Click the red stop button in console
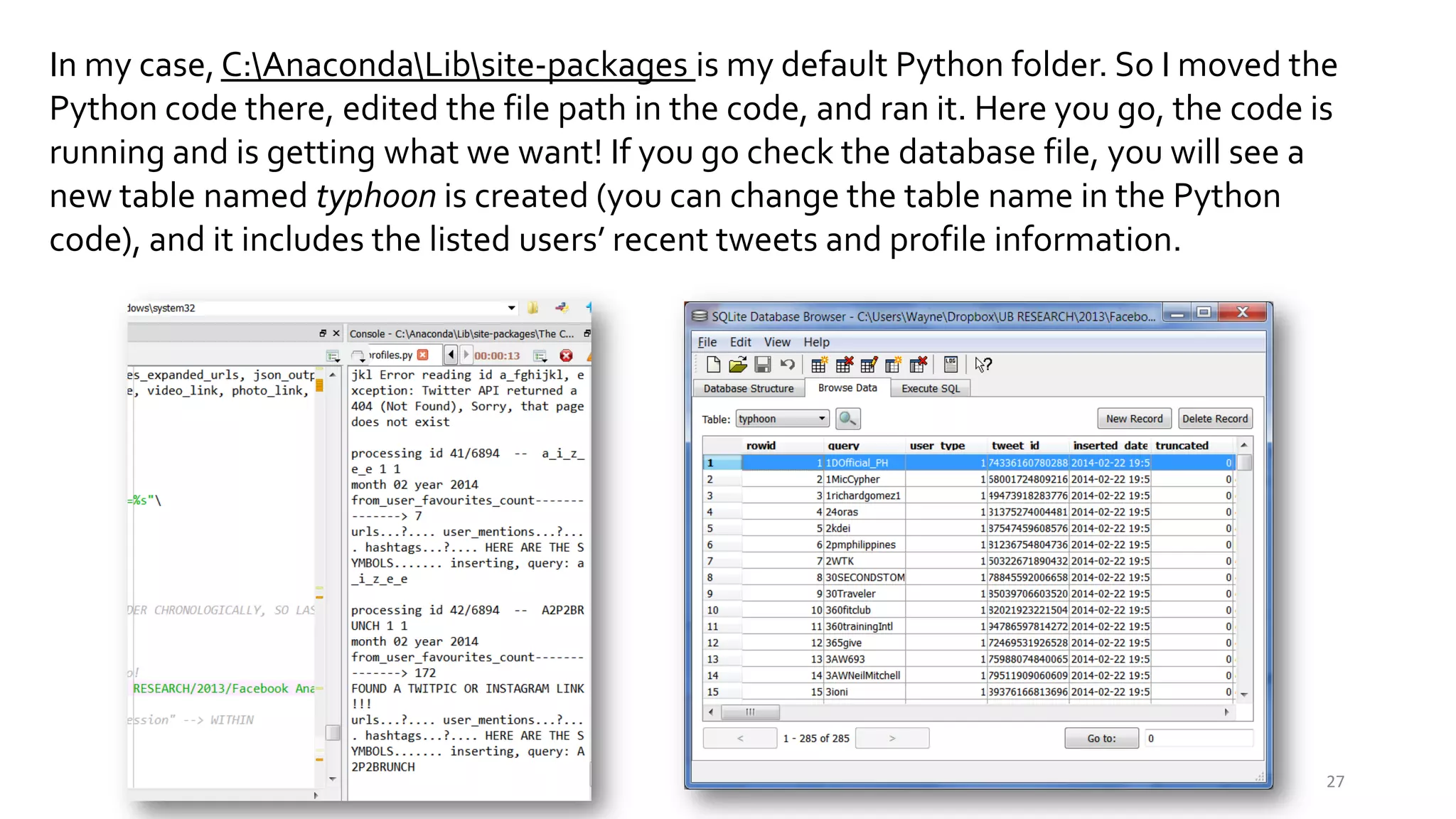This screenshot has height=819, width=1456. pos(566,355)
